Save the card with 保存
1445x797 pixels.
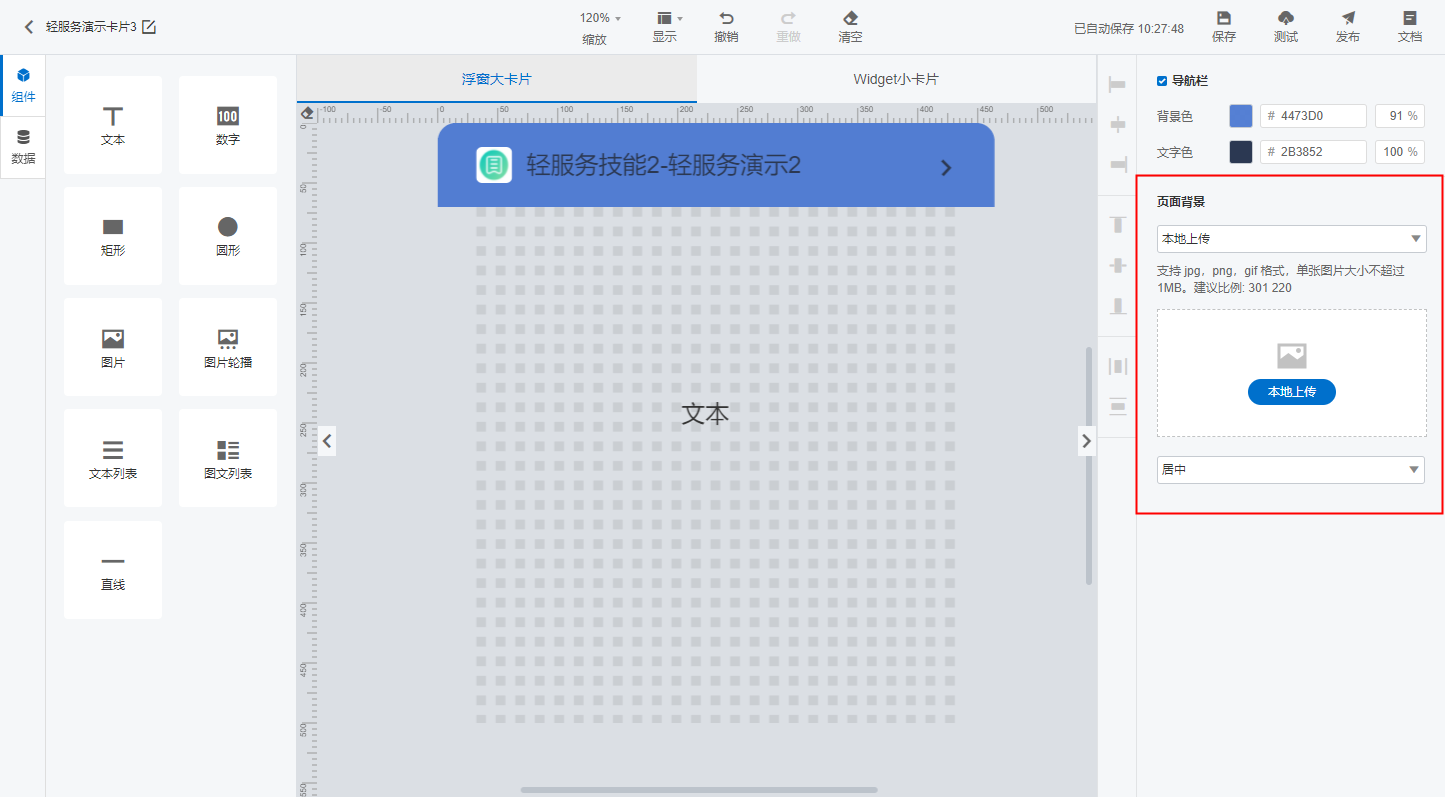point(1224,27)
